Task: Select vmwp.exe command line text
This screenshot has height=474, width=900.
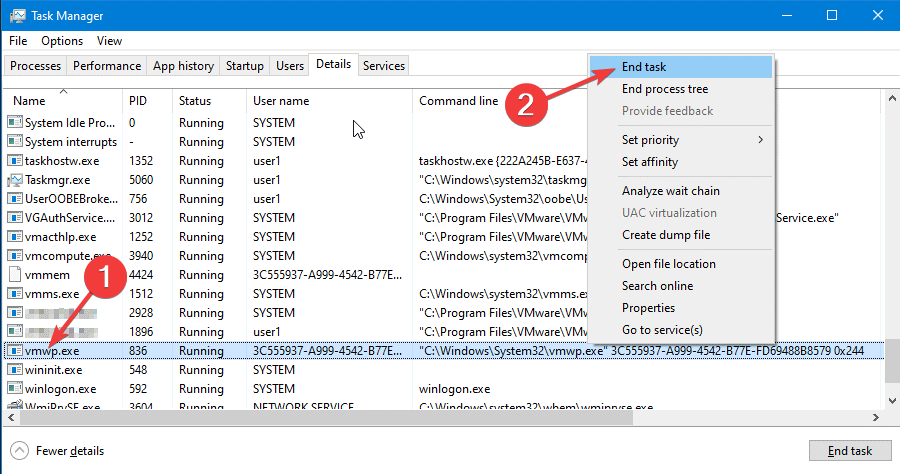Action: tap(641, 350)
